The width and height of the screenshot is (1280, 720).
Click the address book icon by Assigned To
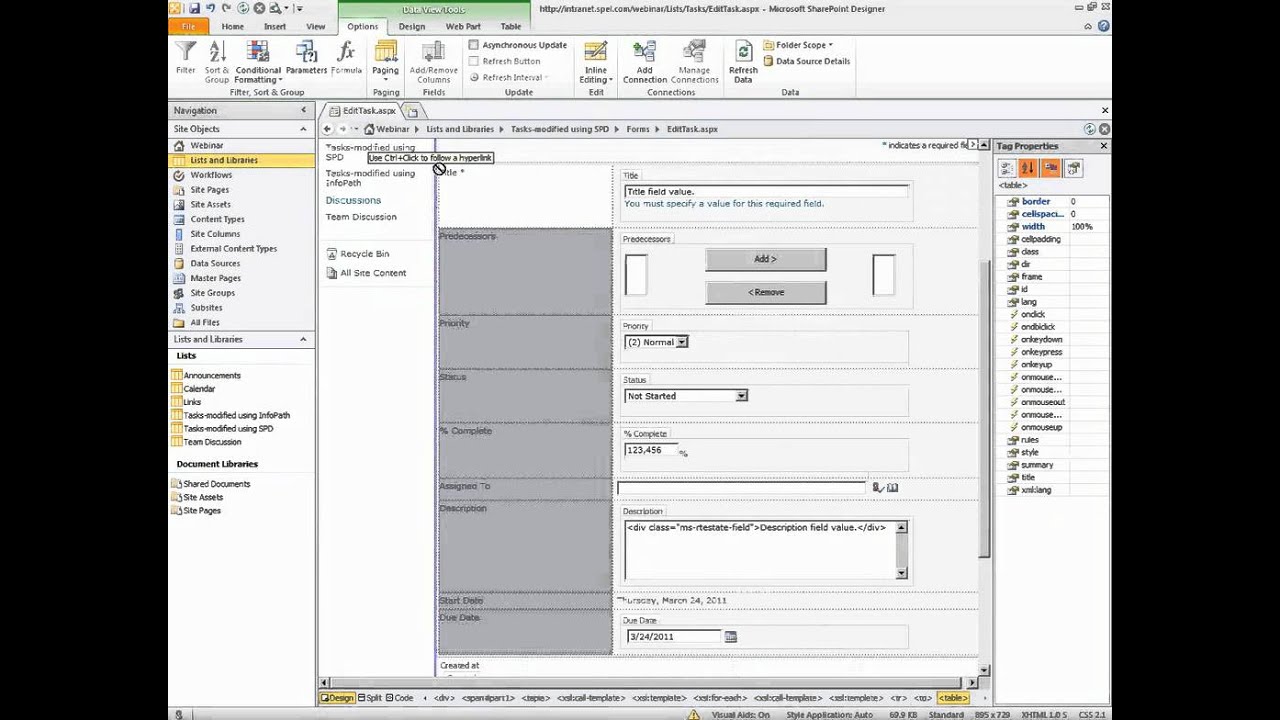892,488
